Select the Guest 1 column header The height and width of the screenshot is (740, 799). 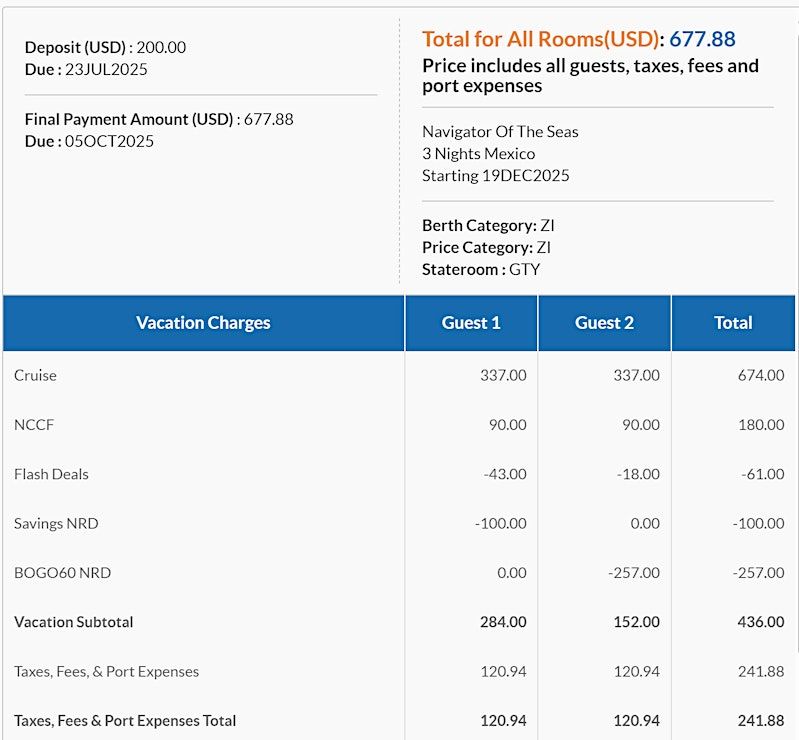[x=471, y=323]
